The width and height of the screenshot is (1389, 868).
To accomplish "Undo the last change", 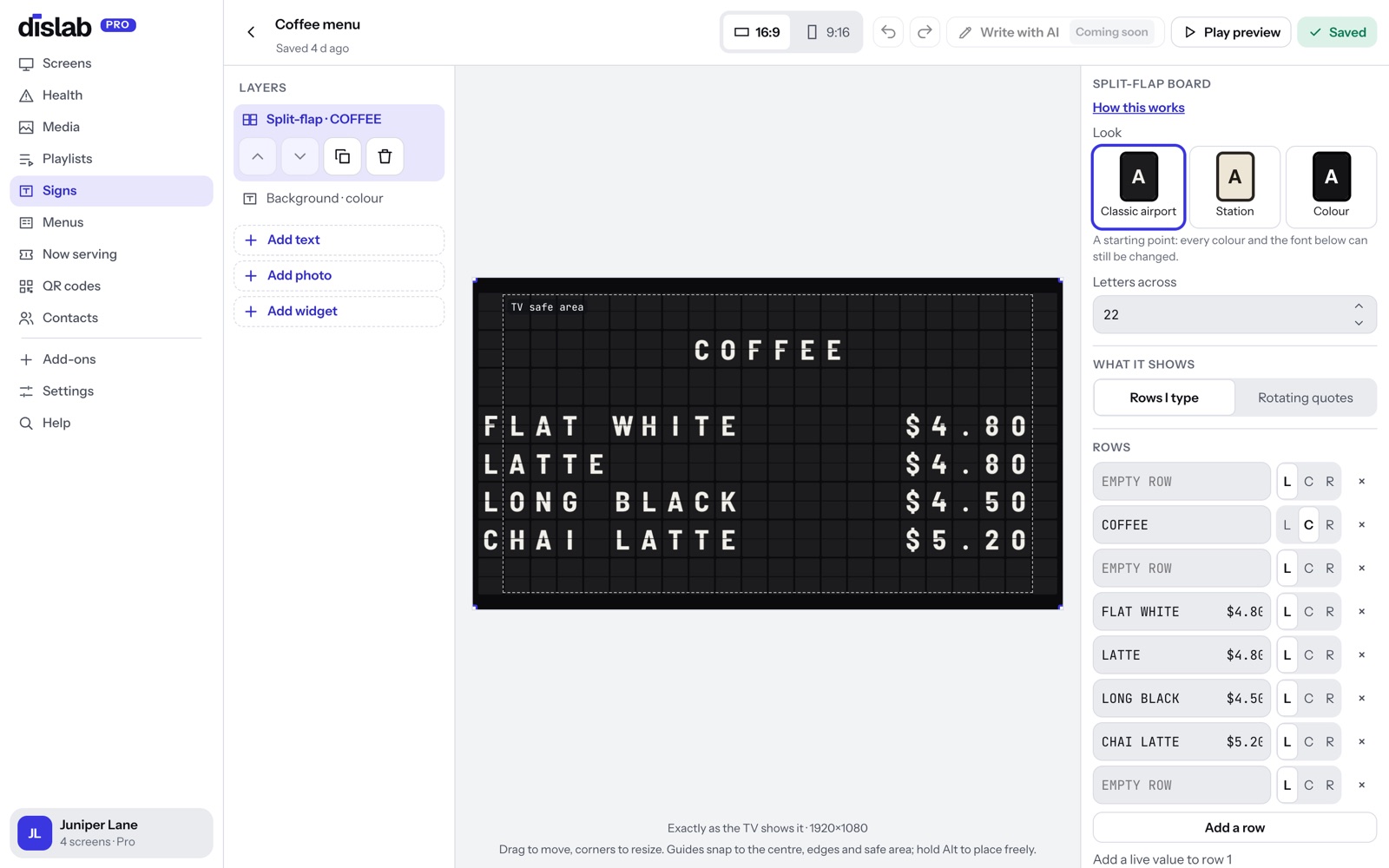I will click(888, 32).
